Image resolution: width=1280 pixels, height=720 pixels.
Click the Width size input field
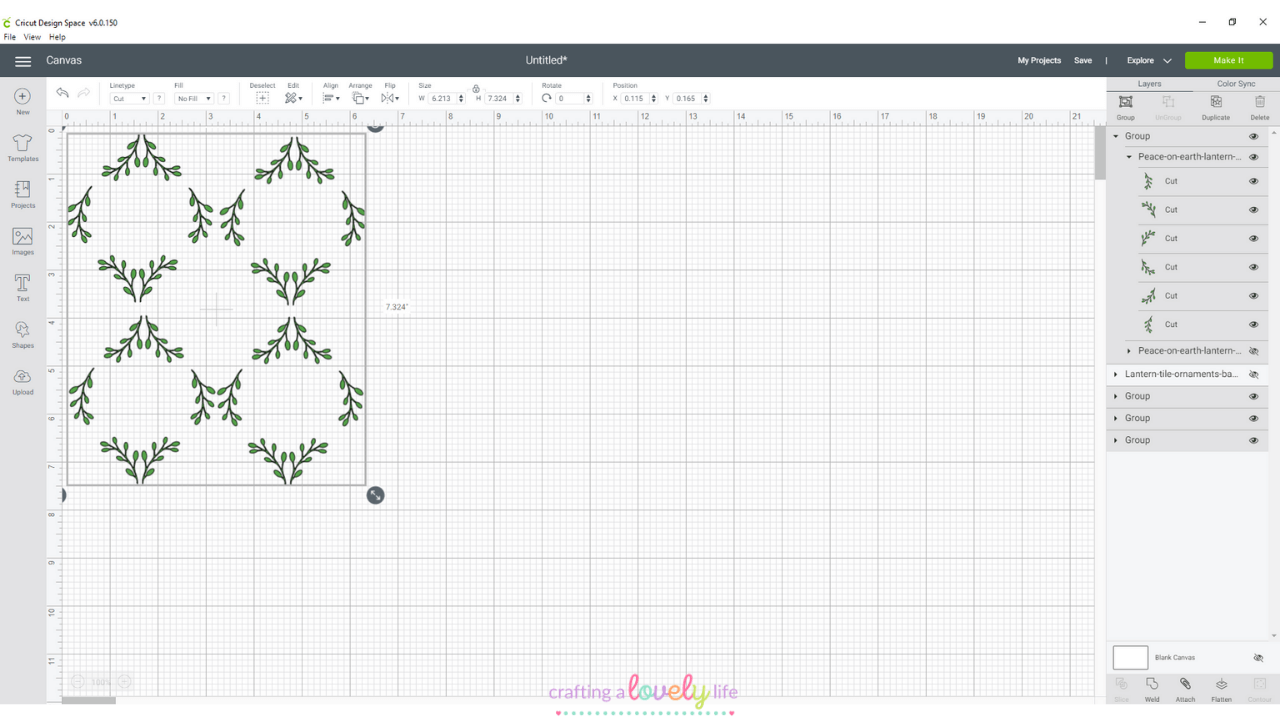click(x=444, y=99)
